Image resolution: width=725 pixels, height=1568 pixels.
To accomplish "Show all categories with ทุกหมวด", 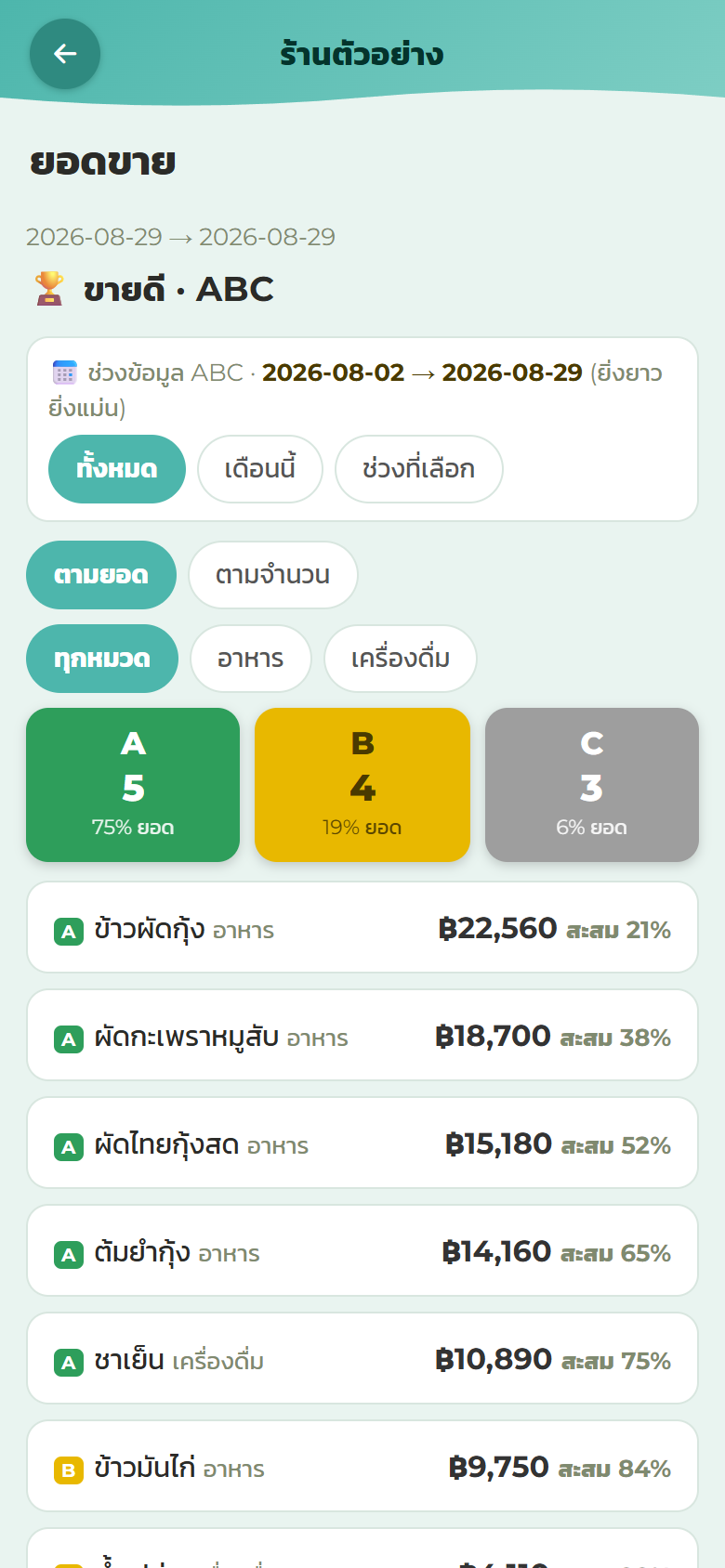I will point(102,659).
